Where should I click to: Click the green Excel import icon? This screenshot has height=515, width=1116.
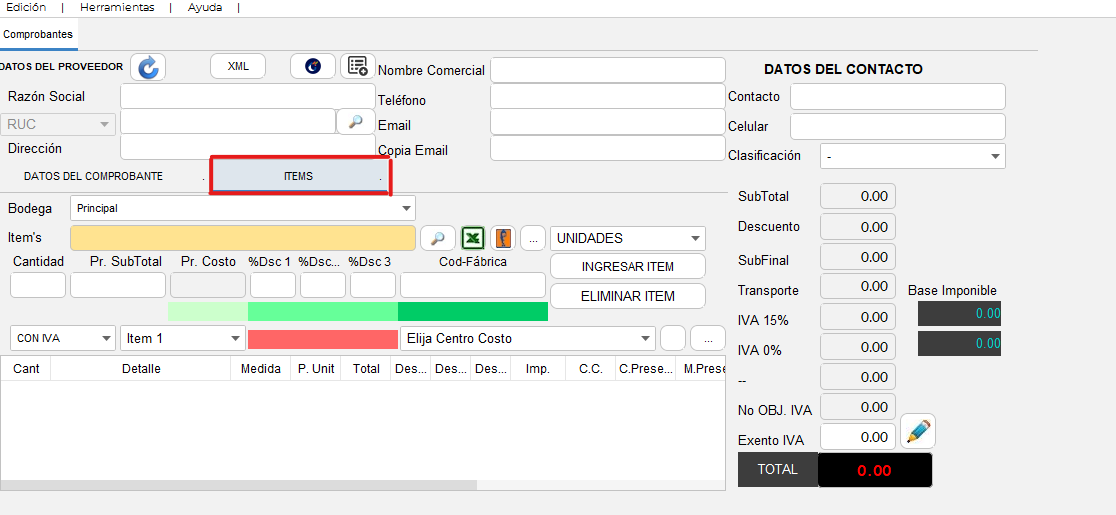[473, 239]
